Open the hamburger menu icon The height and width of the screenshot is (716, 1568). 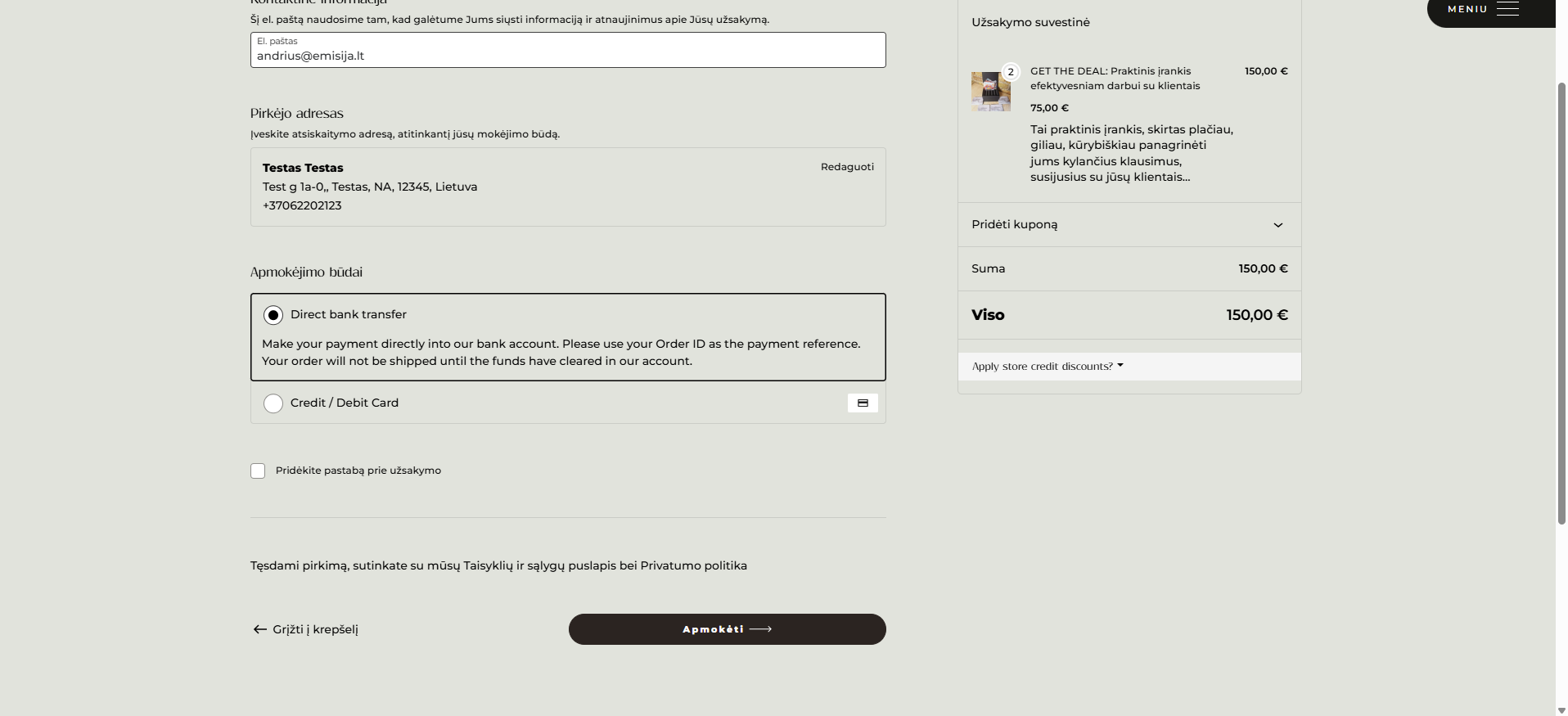tap(1507, 9)
